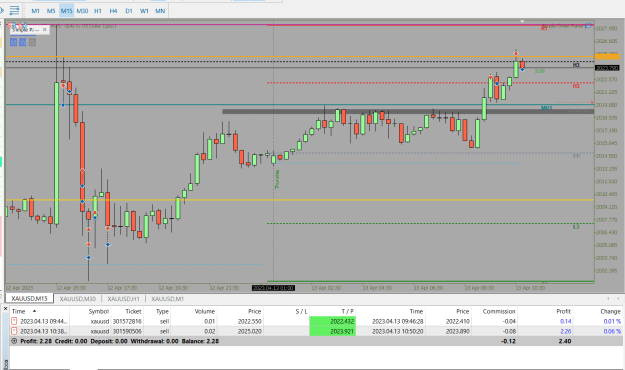Image resolution: width=625 pixels, height=370 pixels.
Task: Switch chart to H1 timeframe
Action: point(98,11)
